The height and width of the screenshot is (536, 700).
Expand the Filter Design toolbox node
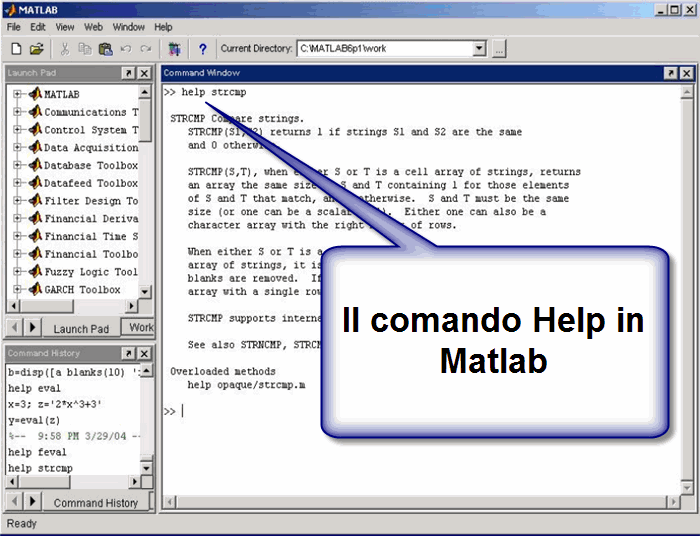[x=17, y=200]
